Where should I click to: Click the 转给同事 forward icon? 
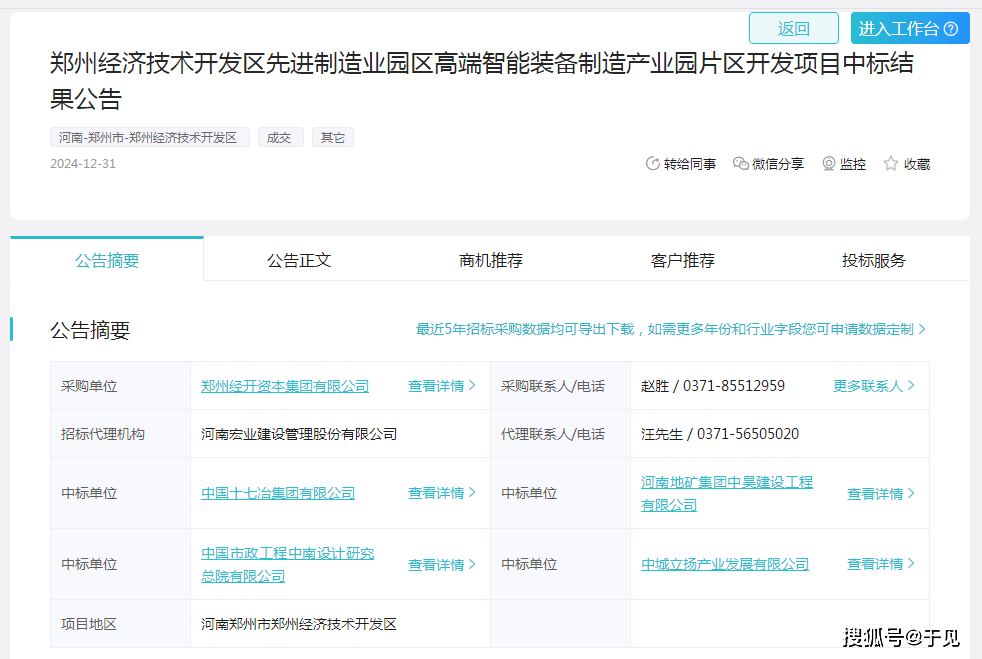653,163
